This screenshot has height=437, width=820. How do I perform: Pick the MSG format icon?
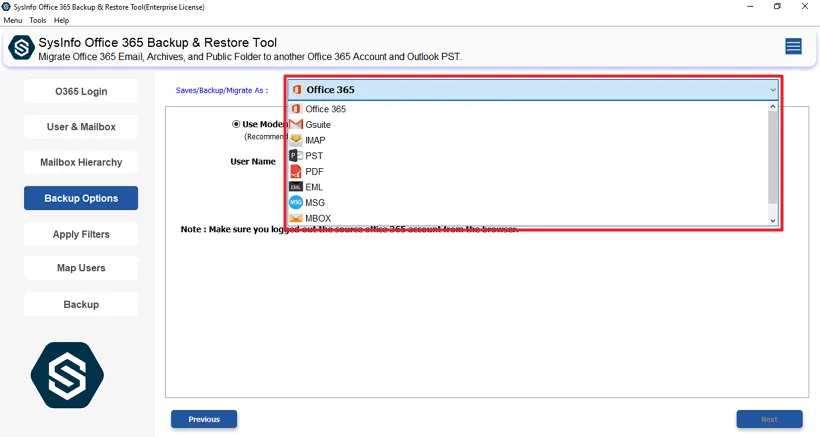(x=296, y=202)
